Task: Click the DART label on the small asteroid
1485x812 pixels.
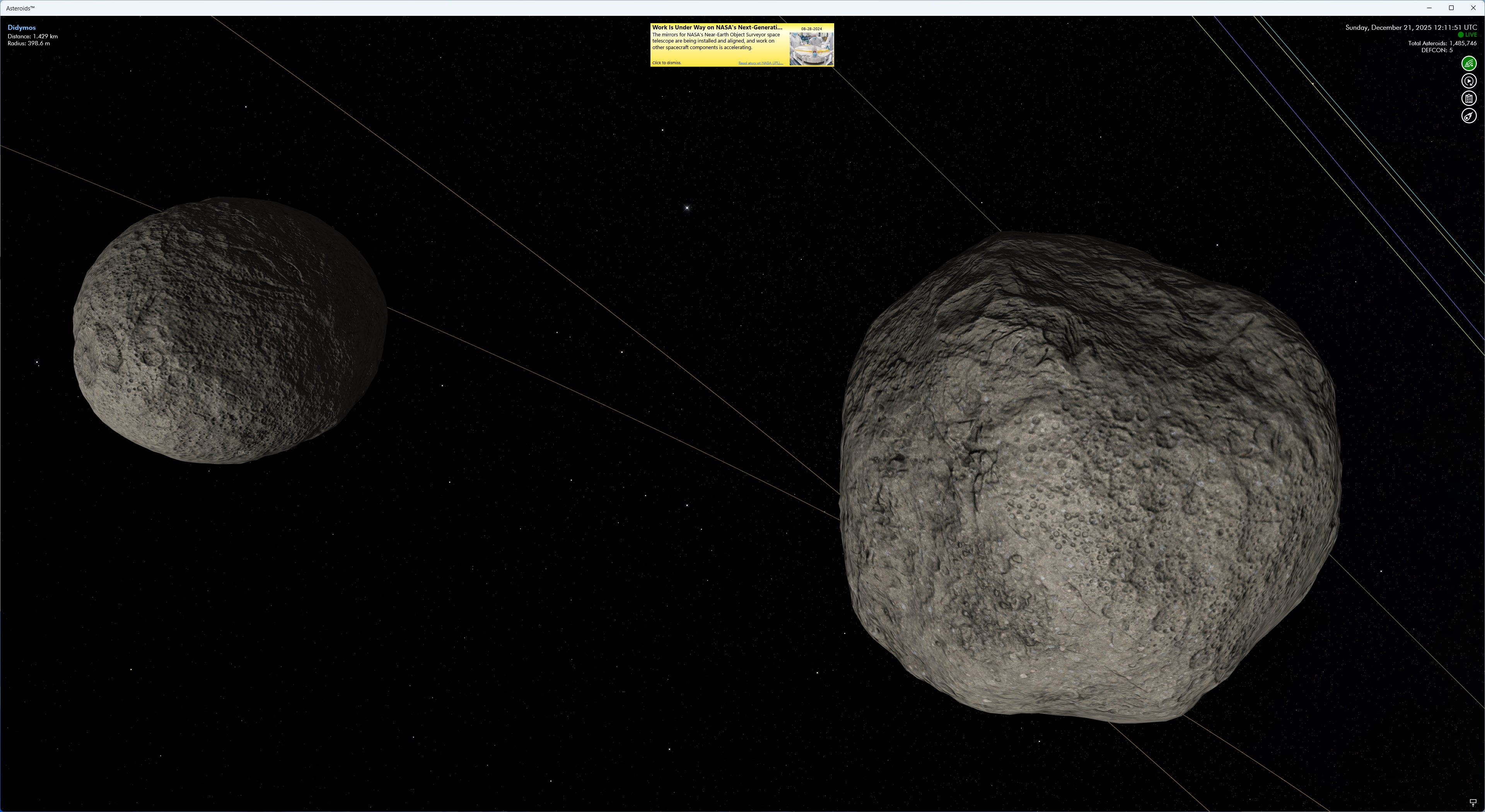Action: [x=243, y=453]
